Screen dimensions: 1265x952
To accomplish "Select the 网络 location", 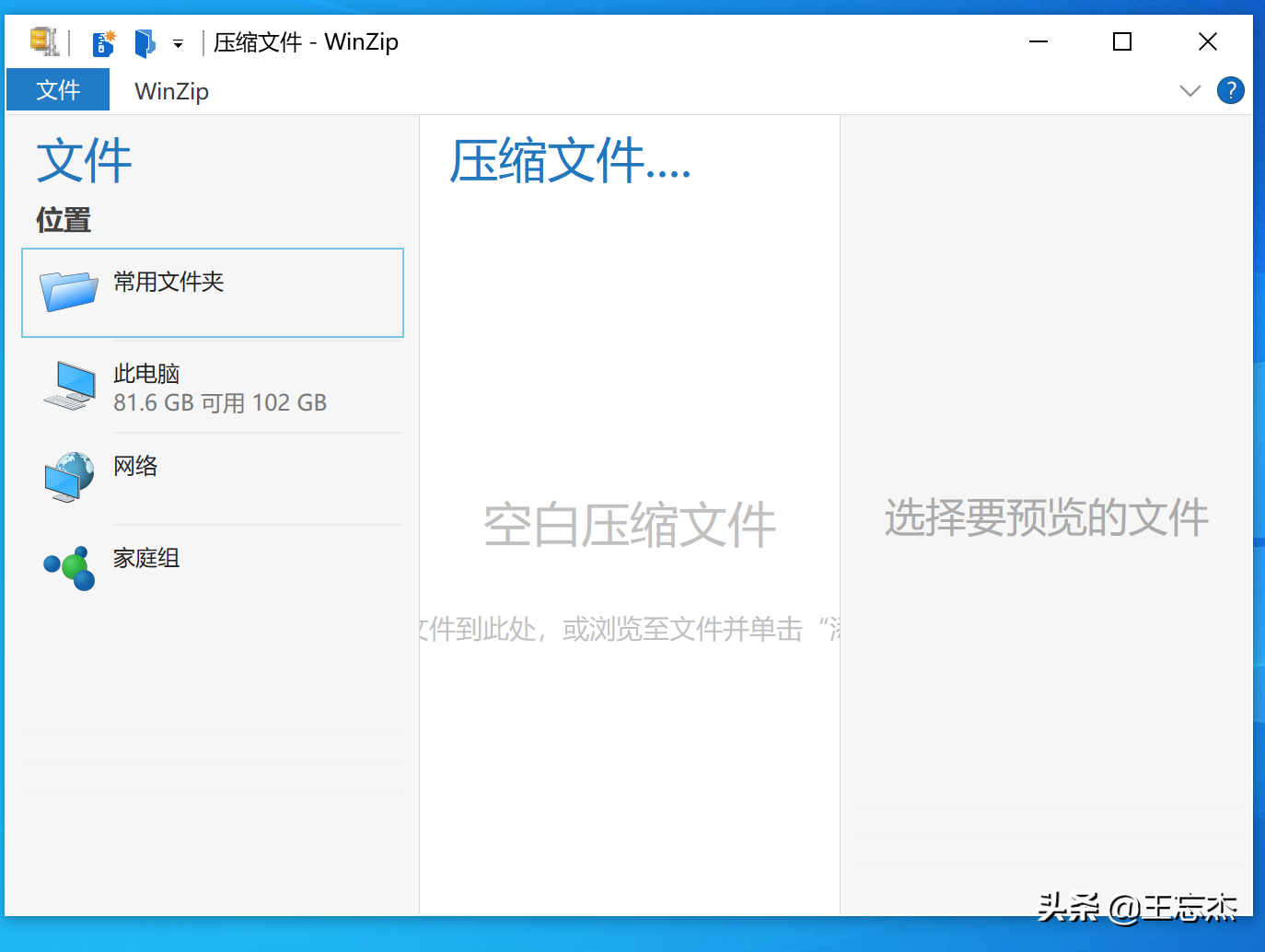I will (213, 479).
